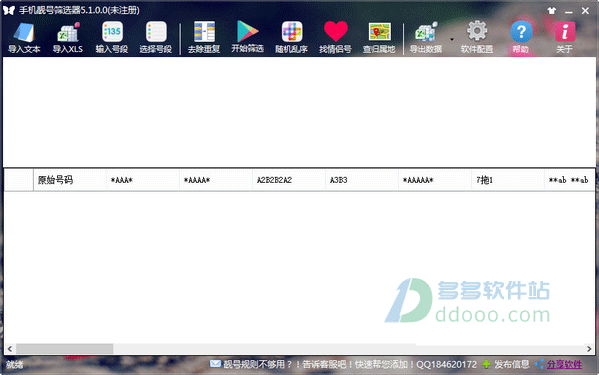Minimize the window
Image resolution: width=599 pixels, height=375 pixels.
click(x=568, y=11)
